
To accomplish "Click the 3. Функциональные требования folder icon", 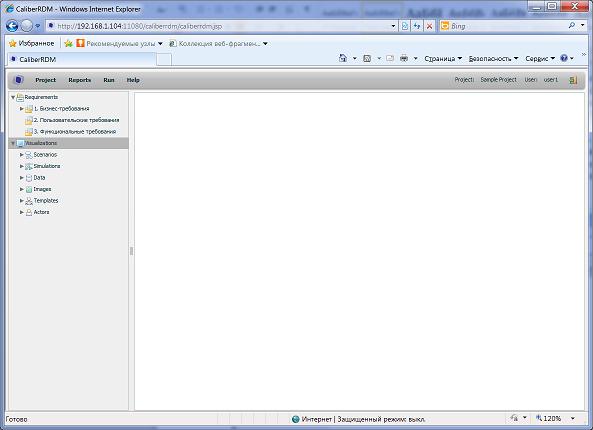I will (x=29, y=132).
